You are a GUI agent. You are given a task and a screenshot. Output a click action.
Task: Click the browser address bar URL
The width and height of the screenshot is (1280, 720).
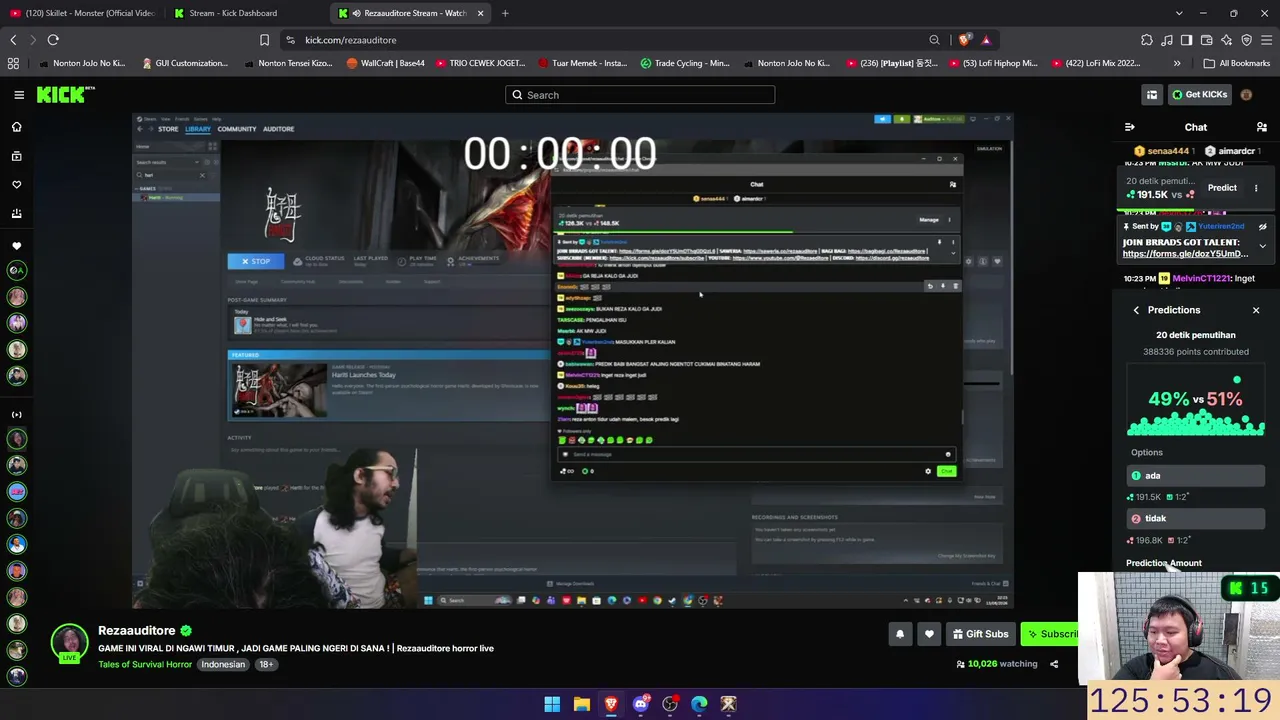[350, 40]
